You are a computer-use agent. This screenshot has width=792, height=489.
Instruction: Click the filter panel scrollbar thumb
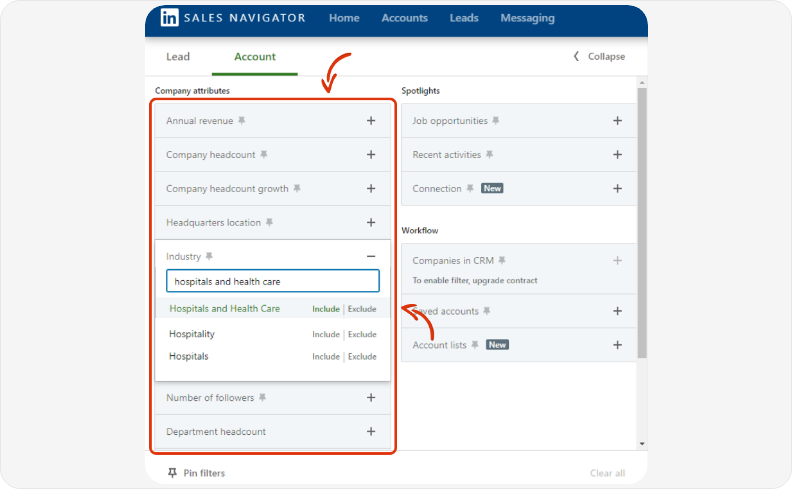pyautogui.click(x=642, y=223)
